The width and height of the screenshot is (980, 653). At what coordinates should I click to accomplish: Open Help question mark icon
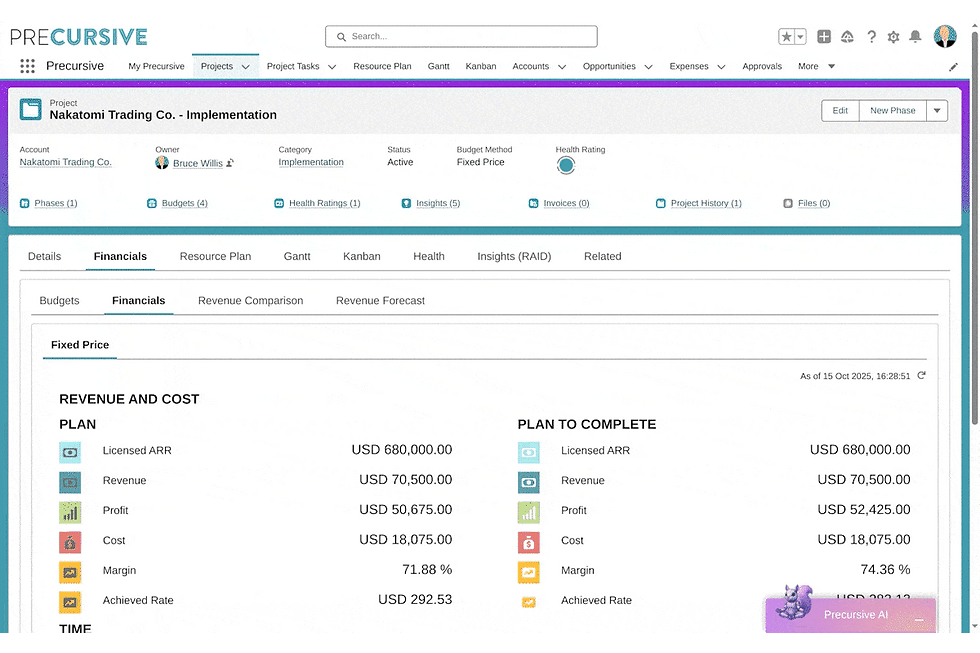click(871, 37)
